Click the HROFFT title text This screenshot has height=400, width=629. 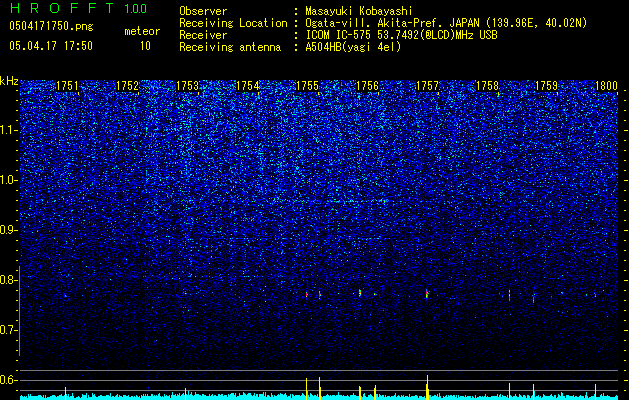point(62,8)
